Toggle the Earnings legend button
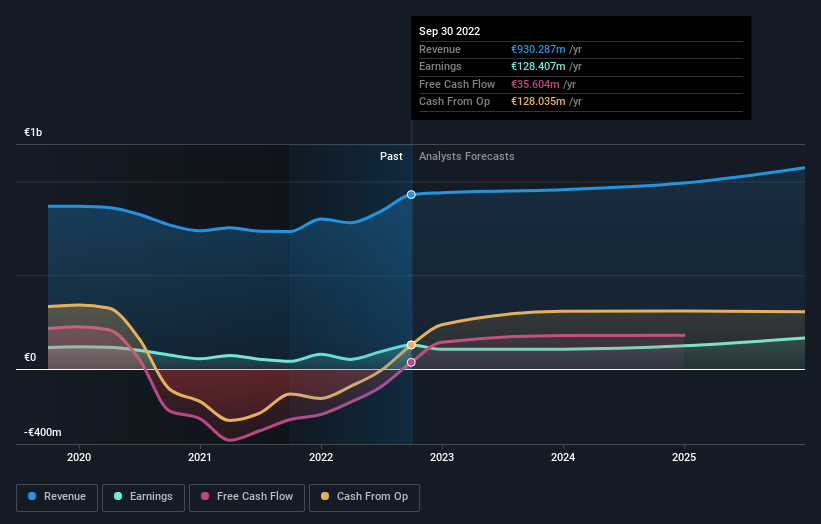The image size is (821, 524). 143,497
